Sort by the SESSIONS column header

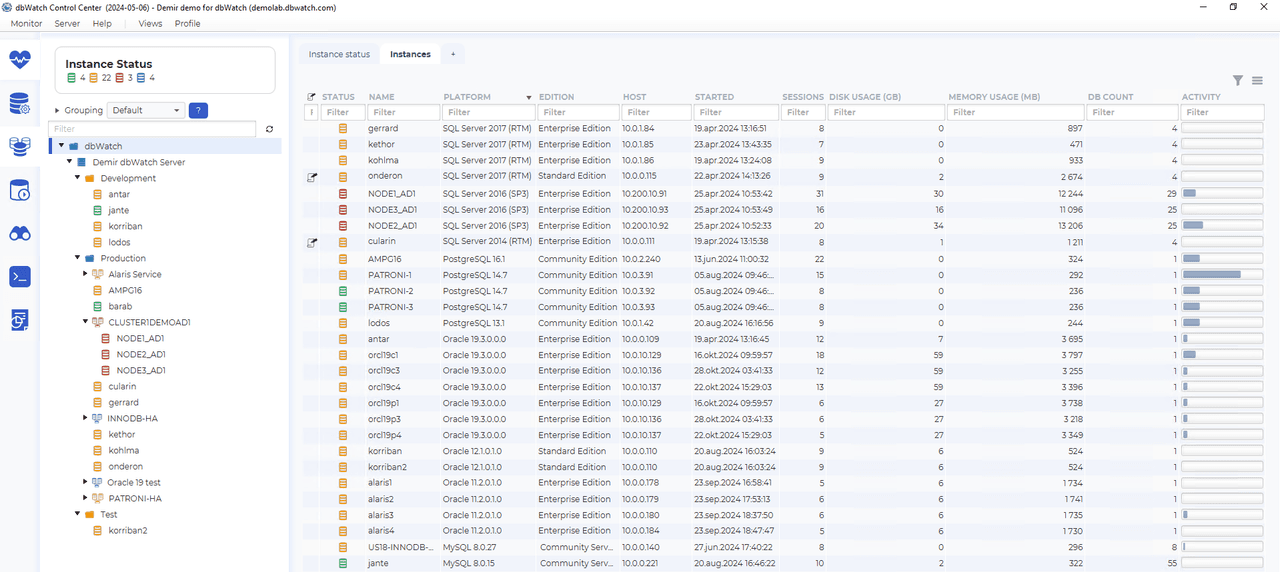pos(803,97)
